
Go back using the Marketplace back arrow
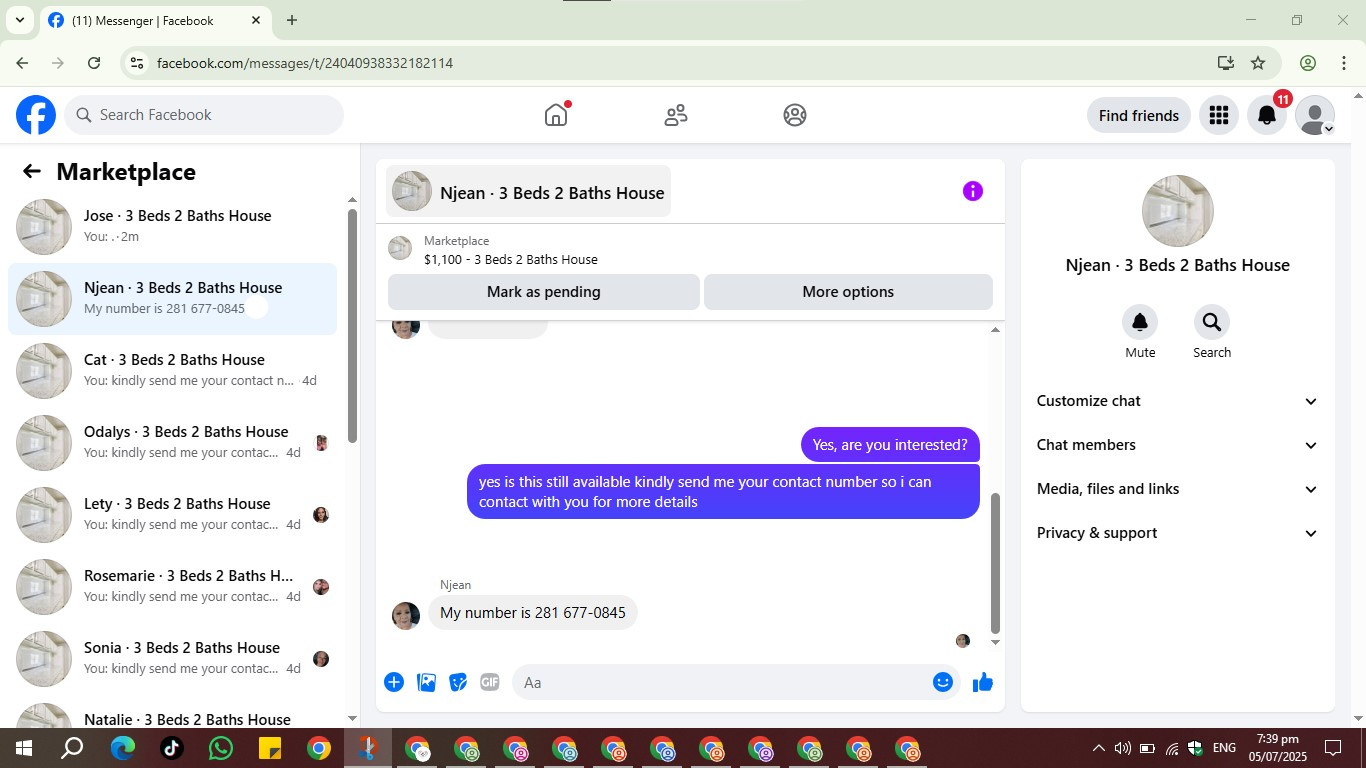(x=32, y=171)
